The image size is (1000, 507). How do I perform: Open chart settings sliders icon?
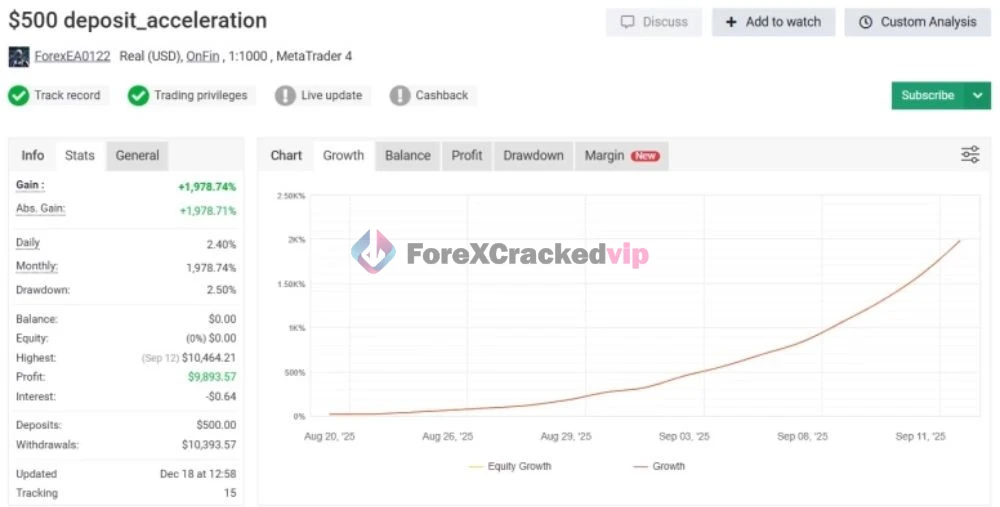970,154
